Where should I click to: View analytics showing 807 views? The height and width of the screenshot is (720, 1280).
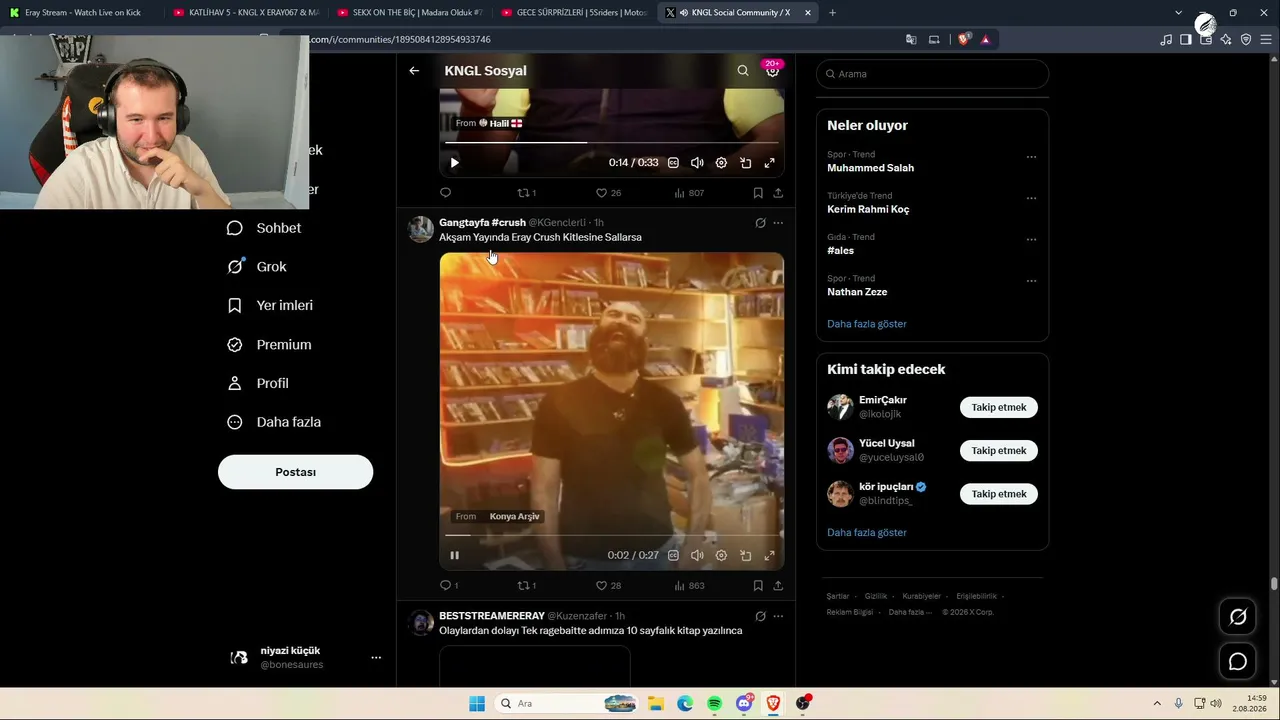click(x=689, y=193)
